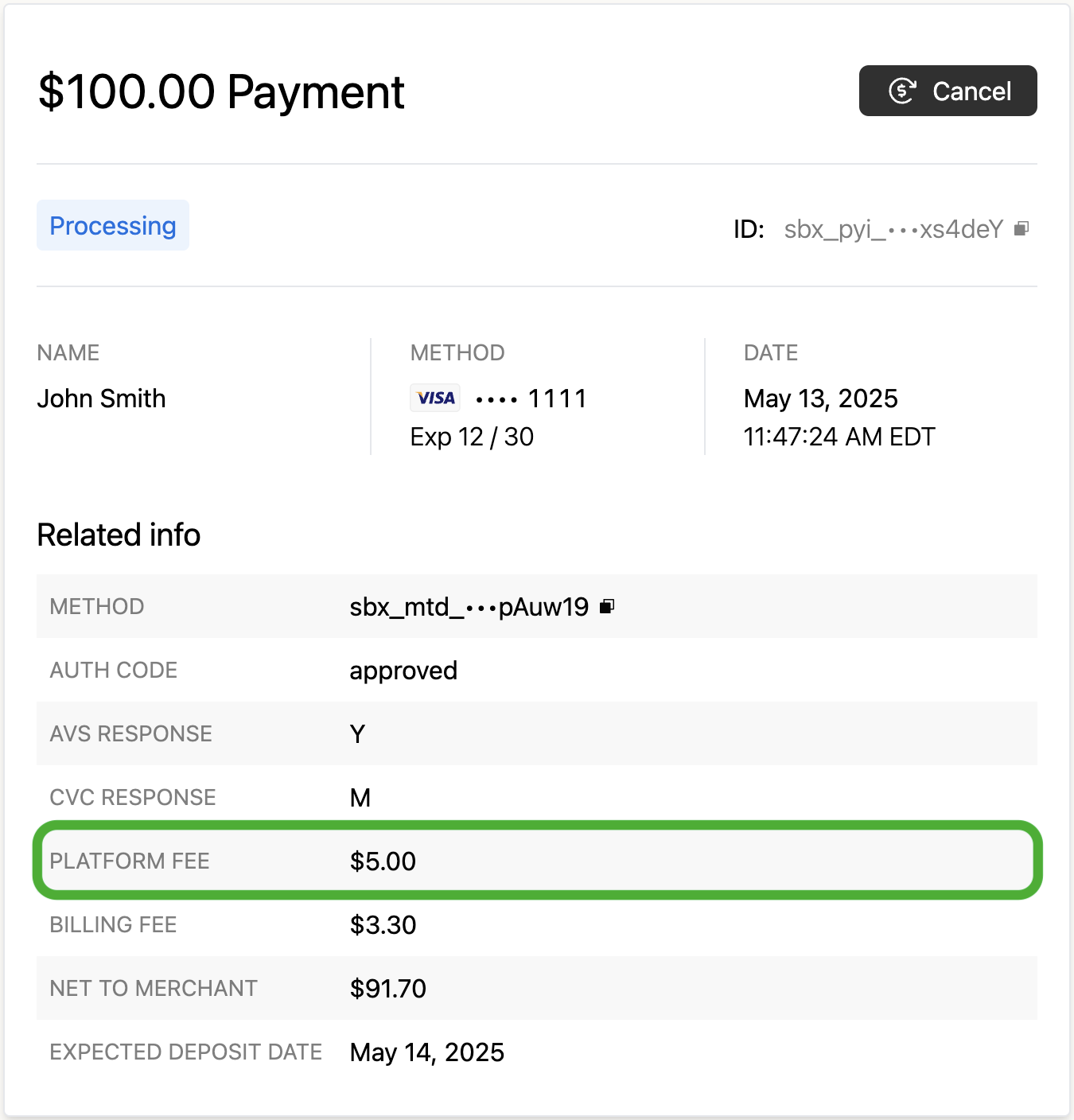Click the masked card number ending 1111

531,399
